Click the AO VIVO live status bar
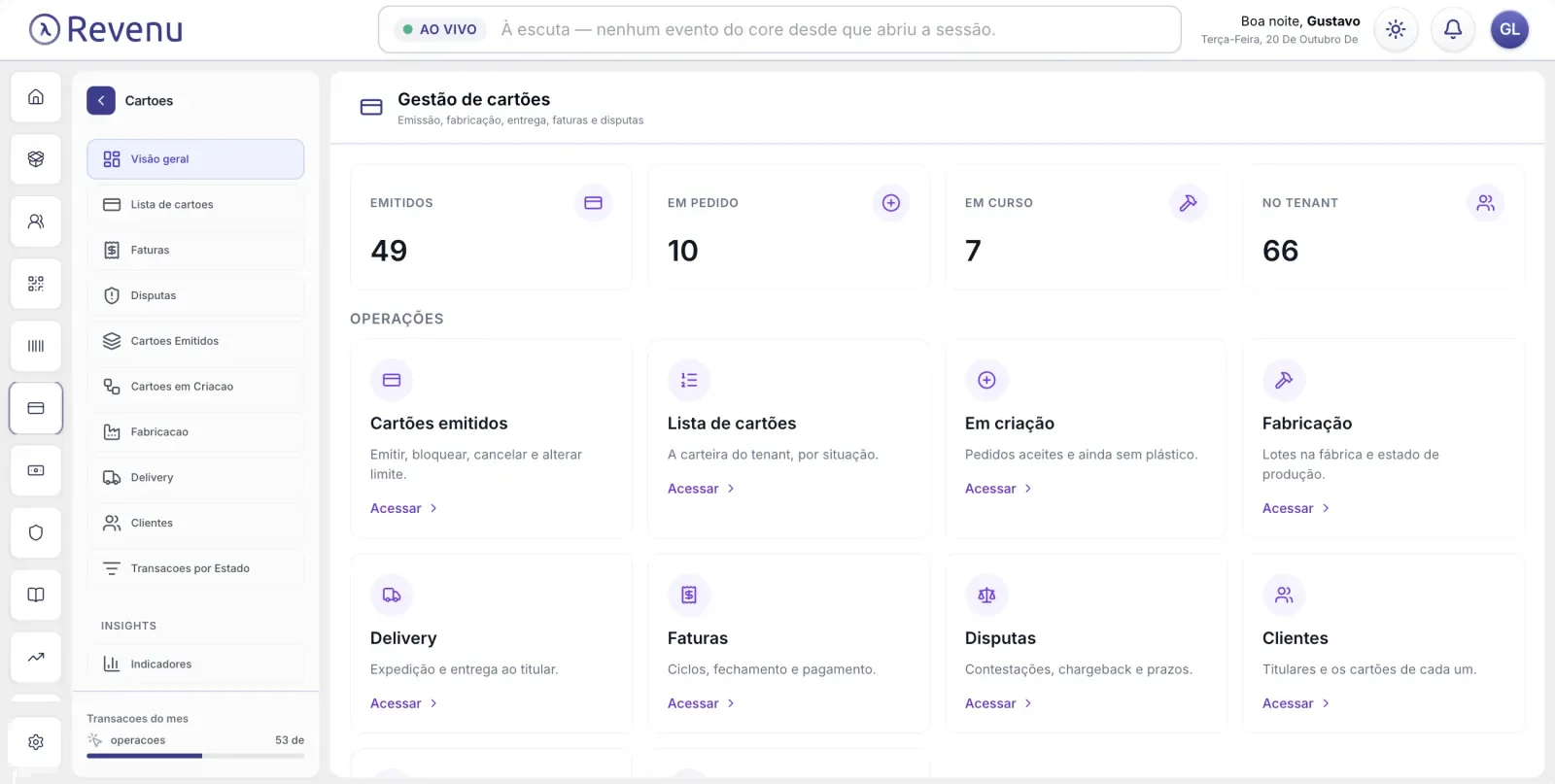The image size is (1555, 784). click(x=779, y=29)
